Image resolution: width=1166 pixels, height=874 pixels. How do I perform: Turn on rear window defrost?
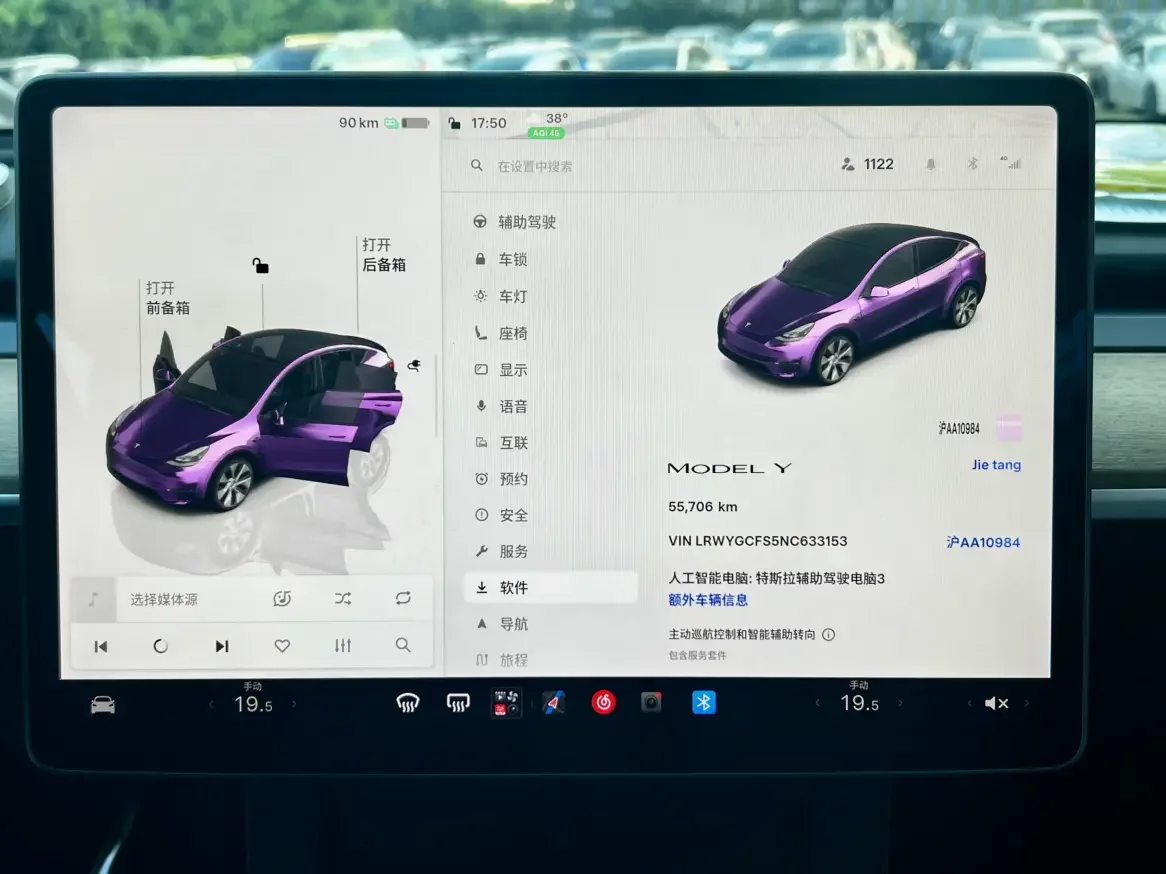[x=458, y=703]
